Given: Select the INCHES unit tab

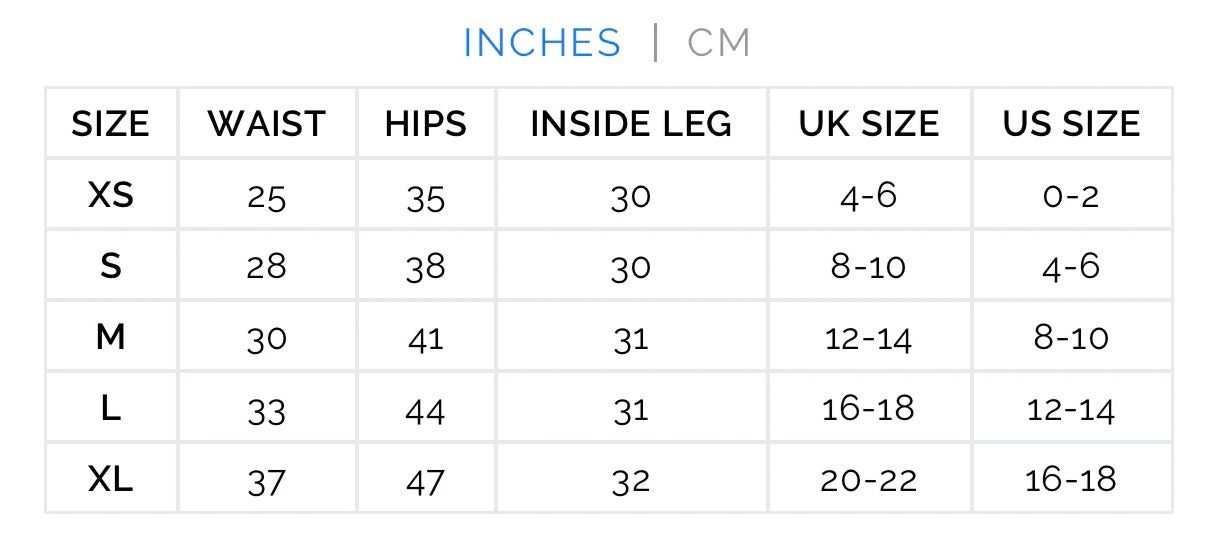Looking at the screenshot, I should (x=542, y=43).
